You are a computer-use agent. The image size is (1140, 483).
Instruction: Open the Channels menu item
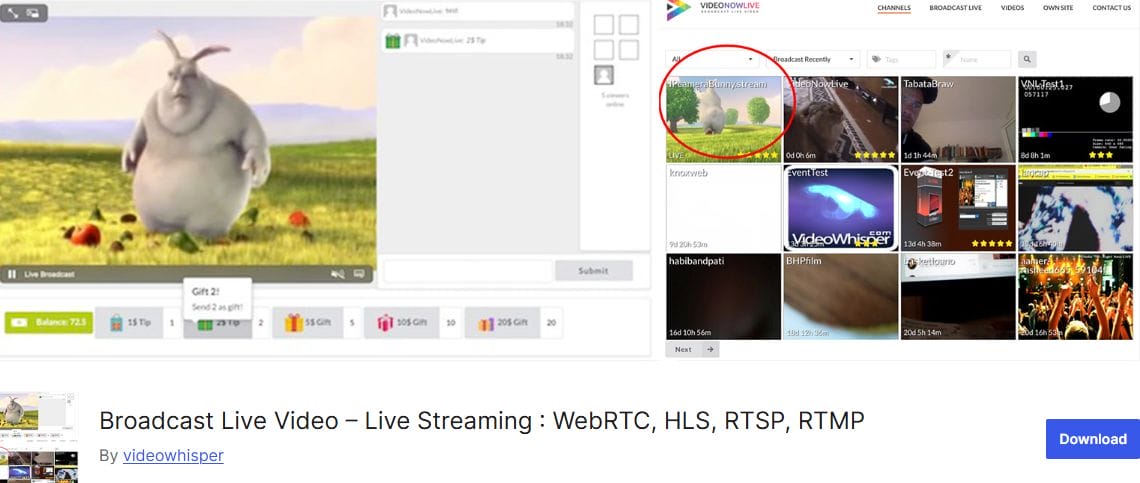894,8
